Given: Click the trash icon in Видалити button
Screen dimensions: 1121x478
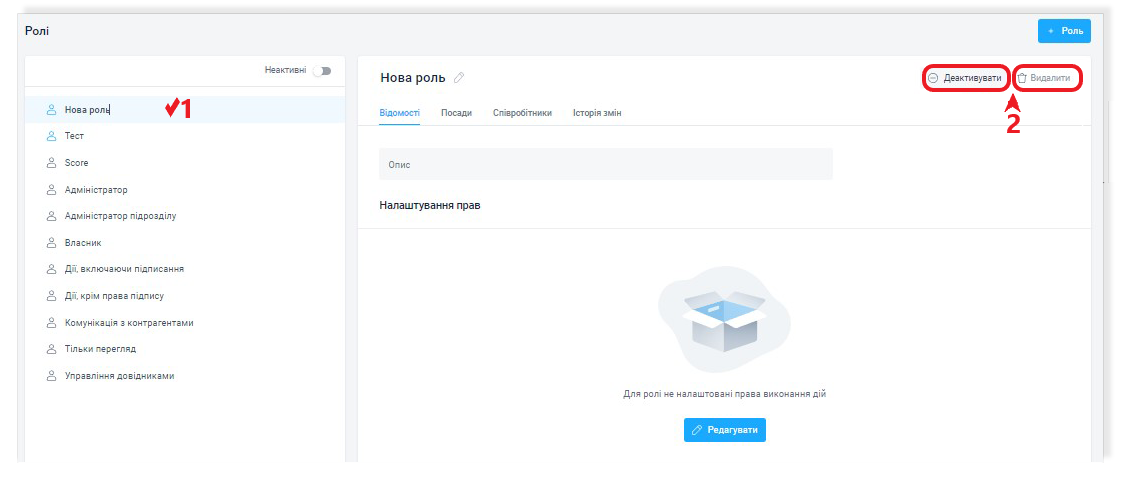Looking at the screenshot, I should click(1022, 78).
